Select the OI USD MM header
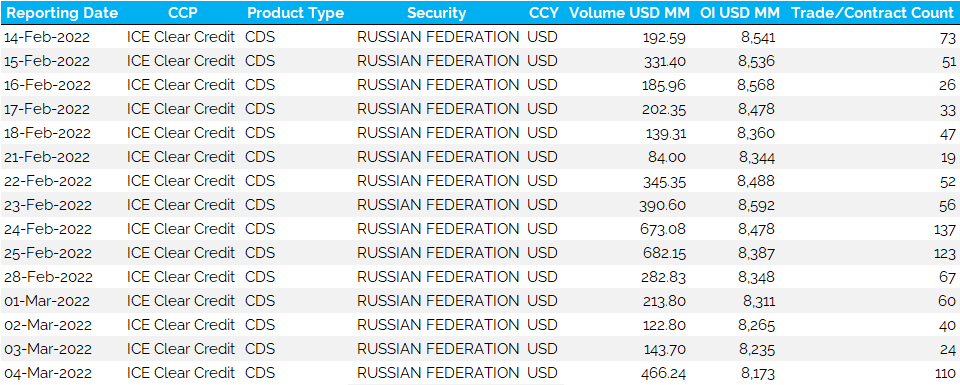 click(740, 13)
